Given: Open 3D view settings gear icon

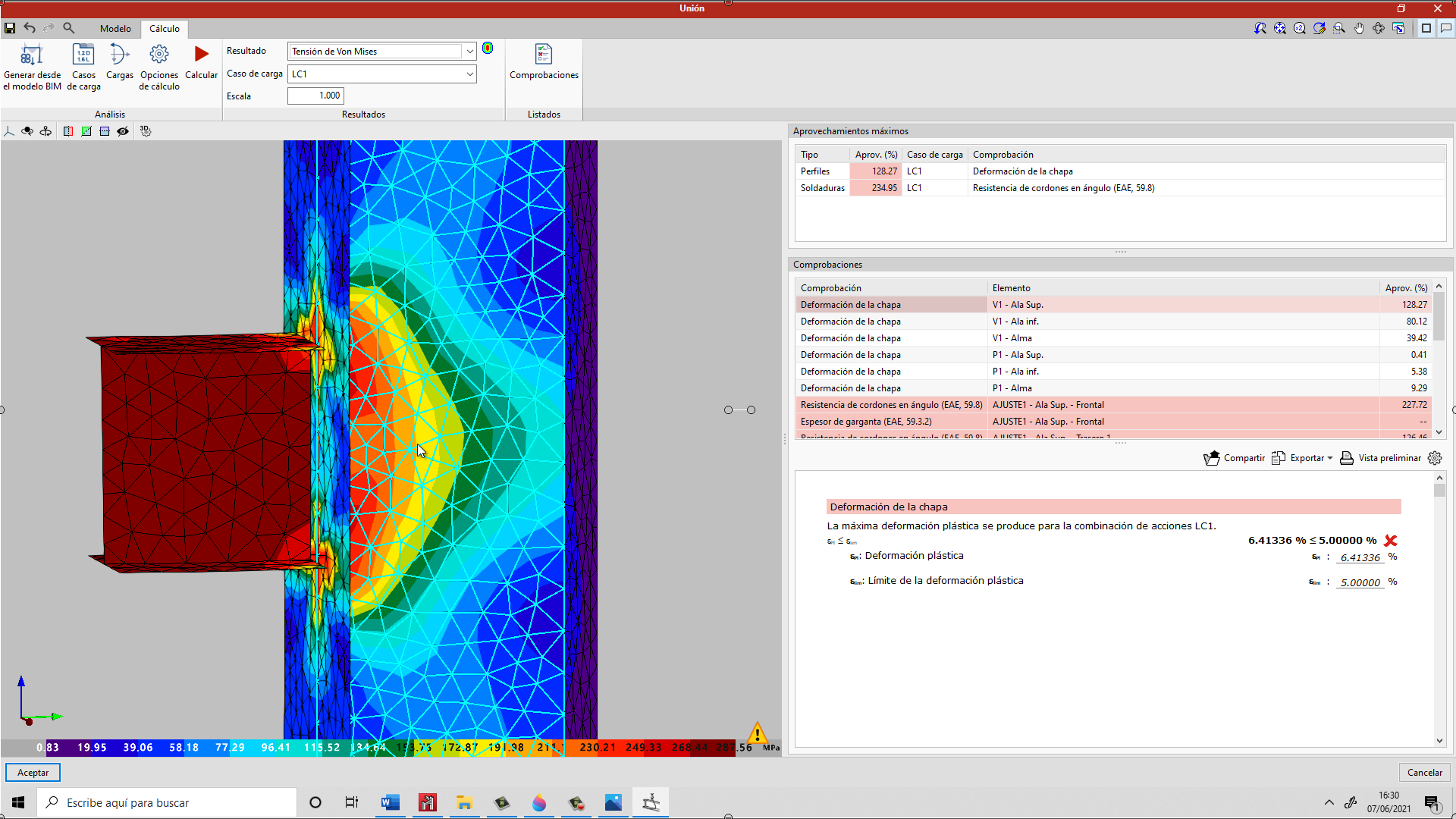Looking at the screenshot, I should pyautogui.click(x=146, y=131).
